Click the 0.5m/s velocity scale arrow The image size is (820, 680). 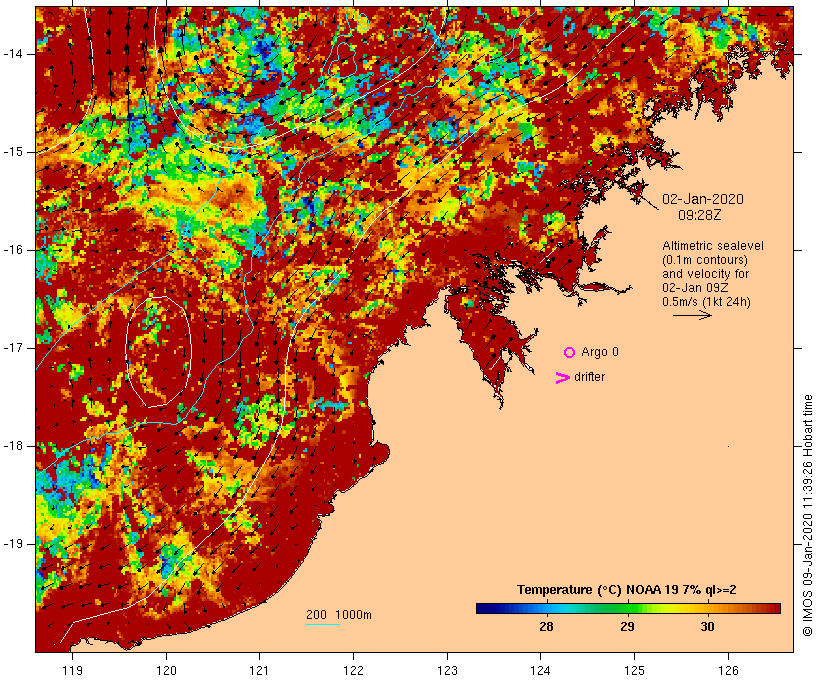(692, 315)
